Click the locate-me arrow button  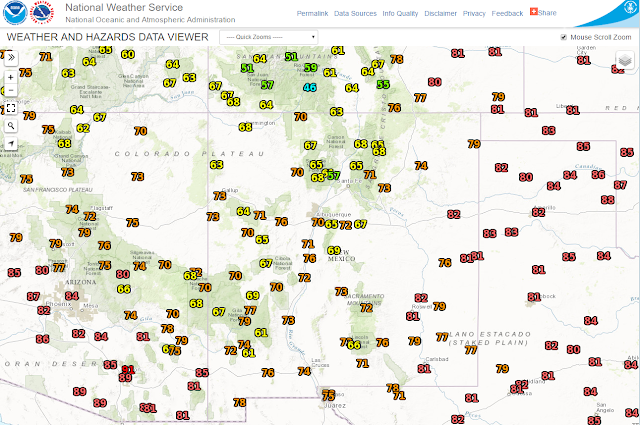point(11,143)
